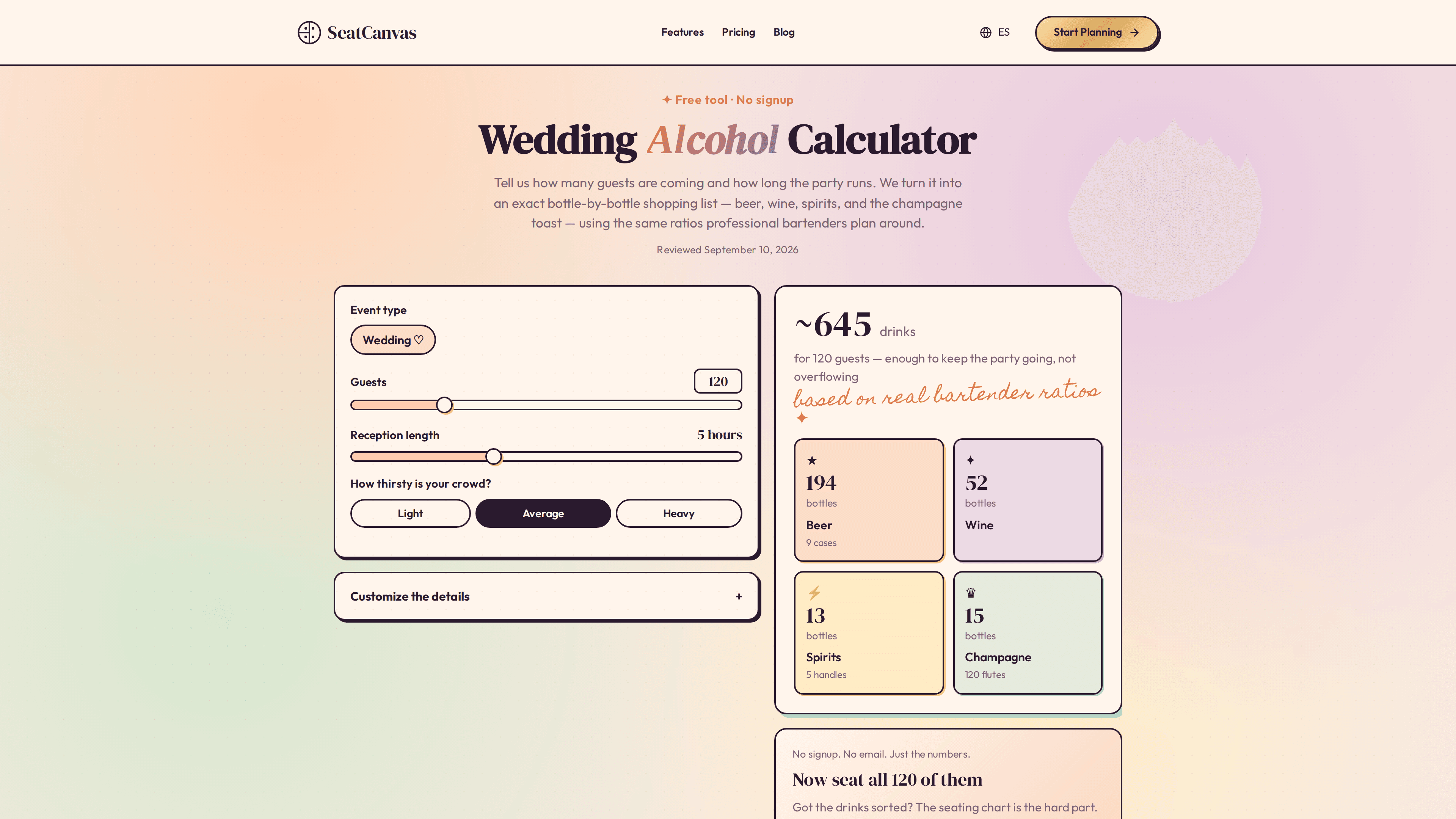Switch language to ES
Screen dimensions: 1456x819
[x=995, y=32]
